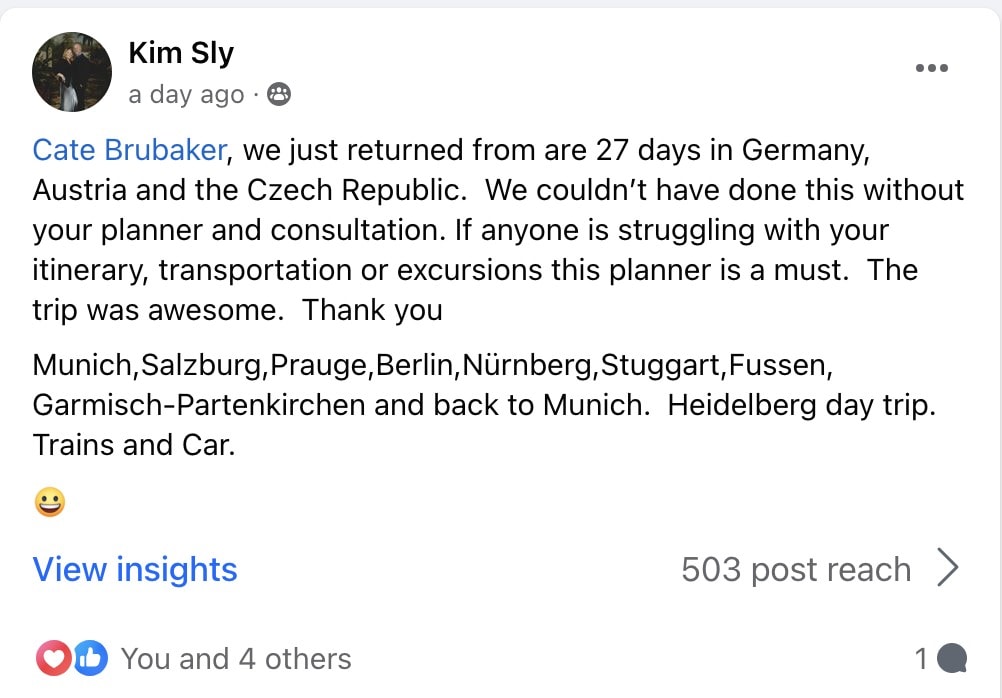Click the comment count number 1

(921, 659)
